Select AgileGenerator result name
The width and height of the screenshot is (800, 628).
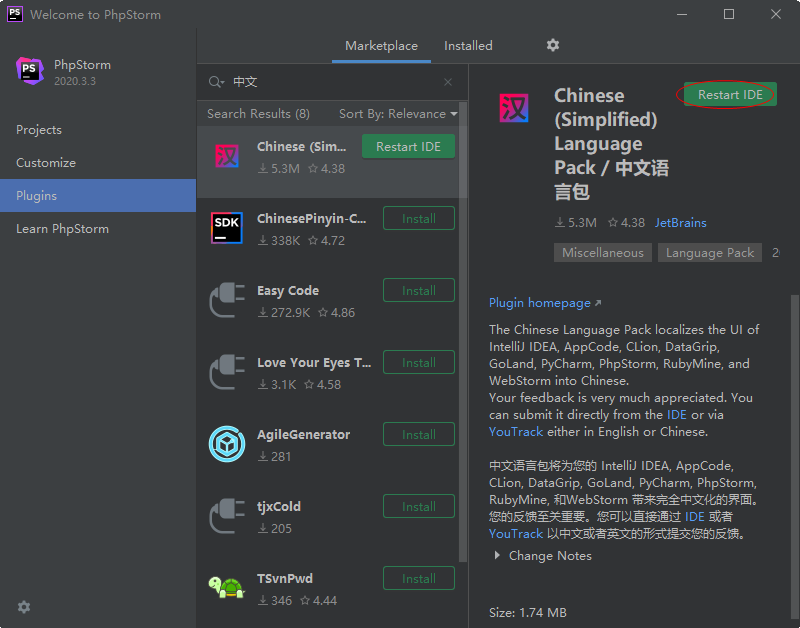tap(303, 434)
